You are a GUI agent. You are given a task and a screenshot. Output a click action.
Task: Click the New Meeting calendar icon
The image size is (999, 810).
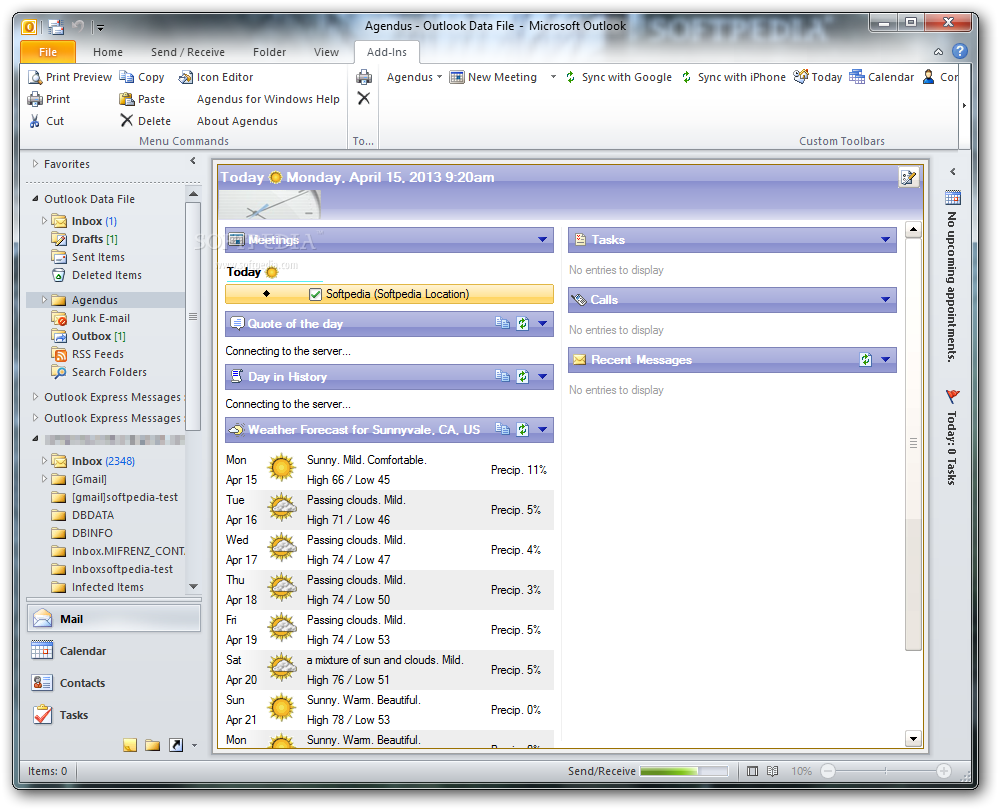click(x=457, y=77)
